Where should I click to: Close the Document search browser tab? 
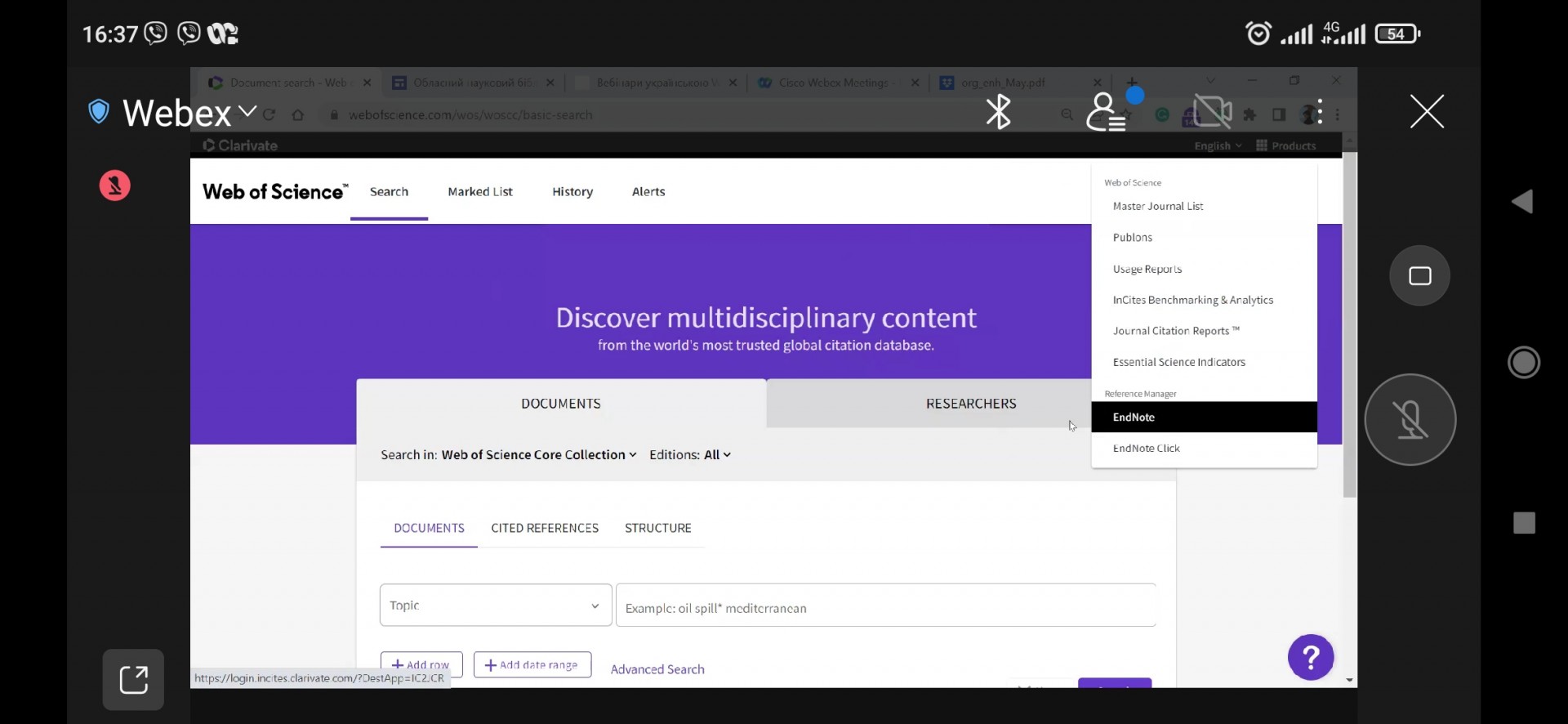pos(367,83)
